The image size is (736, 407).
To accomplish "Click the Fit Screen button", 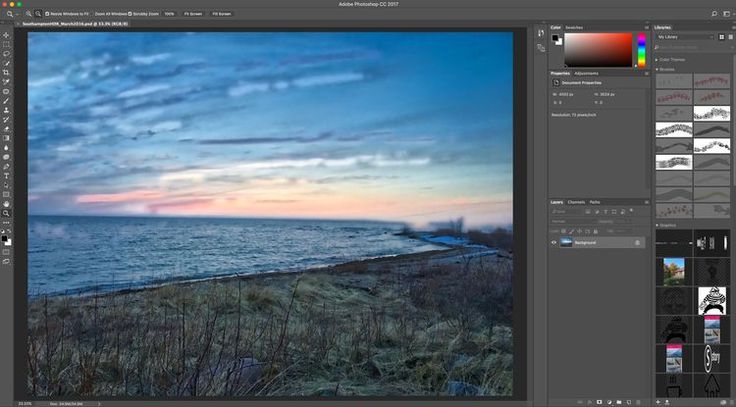I will point(192,14).
